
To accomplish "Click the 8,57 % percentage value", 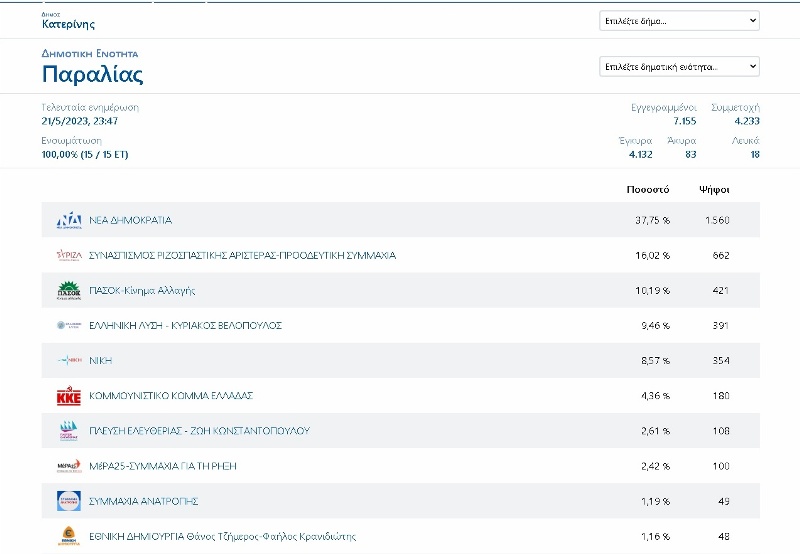I will tap(656, 361).
